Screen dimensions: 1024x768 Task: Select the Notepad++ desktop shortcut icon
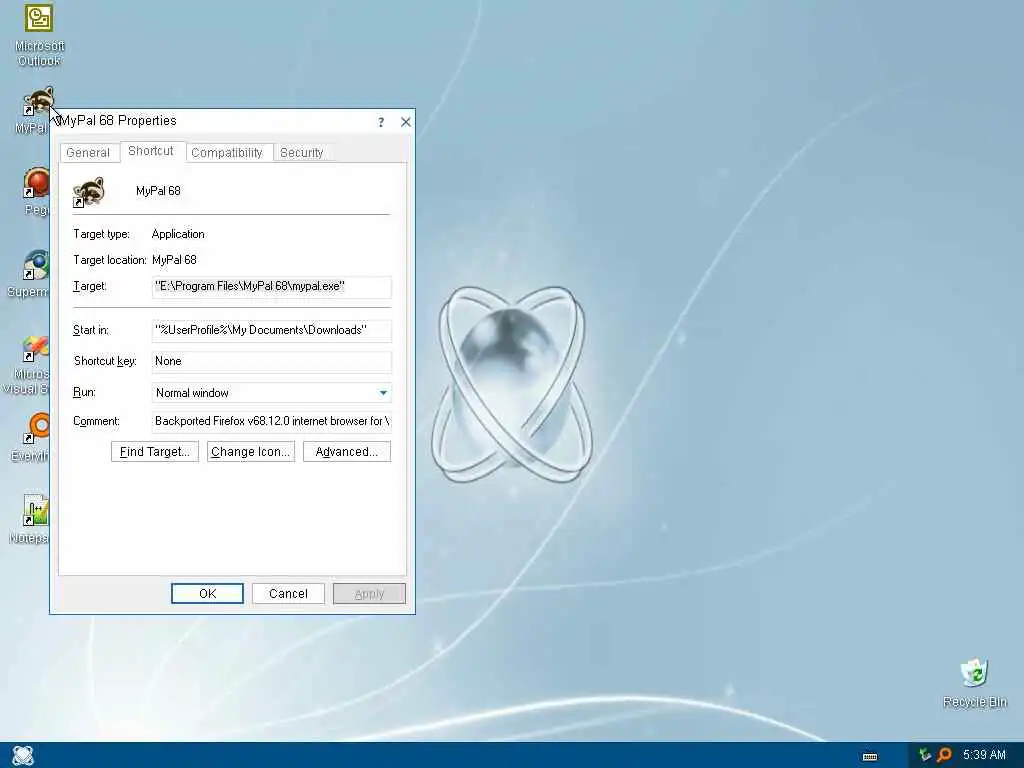point(35,511)
